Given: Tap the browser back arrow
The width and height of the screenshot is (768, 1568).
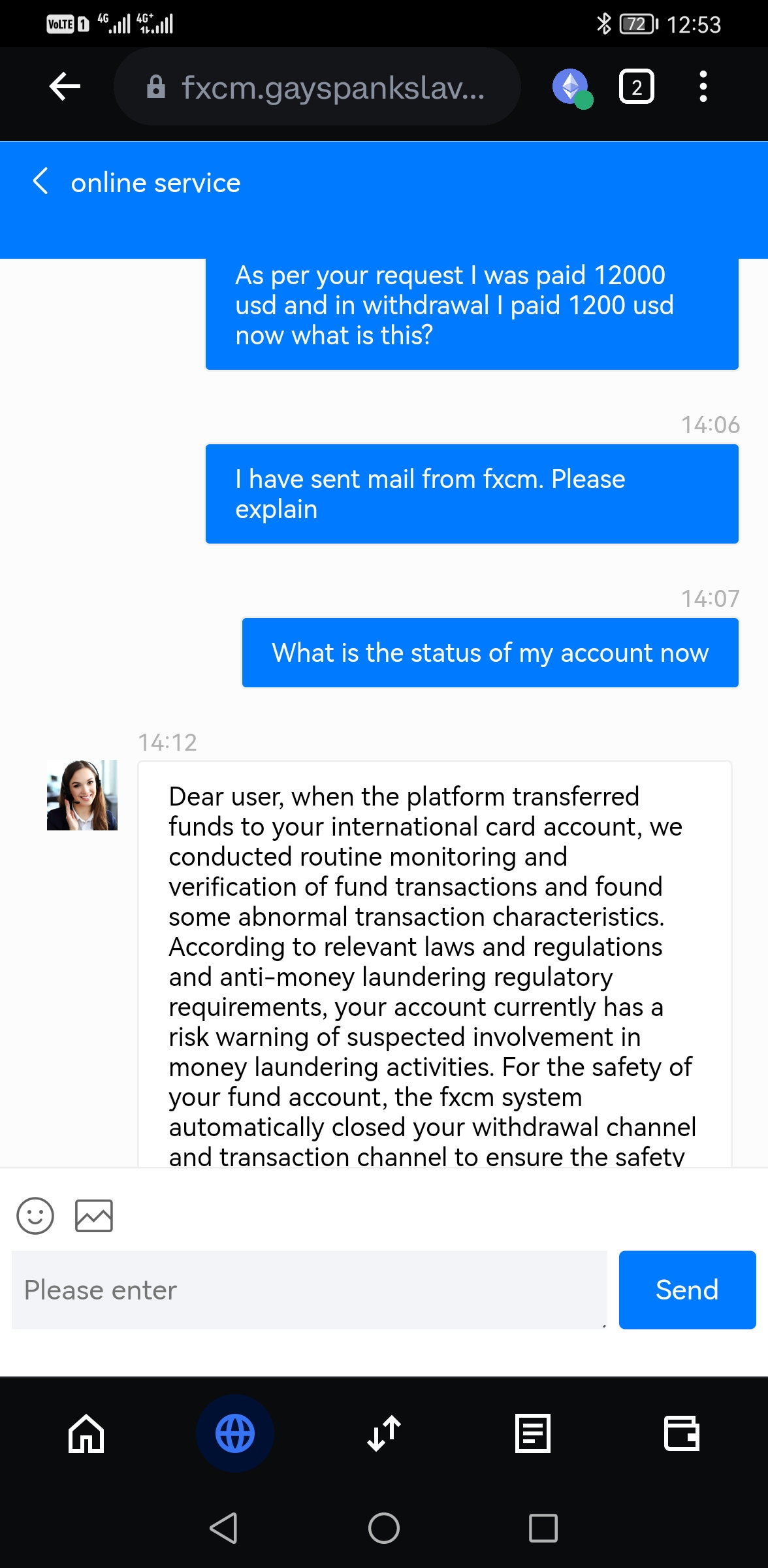Looking at the screenshot, I should 65,87.
